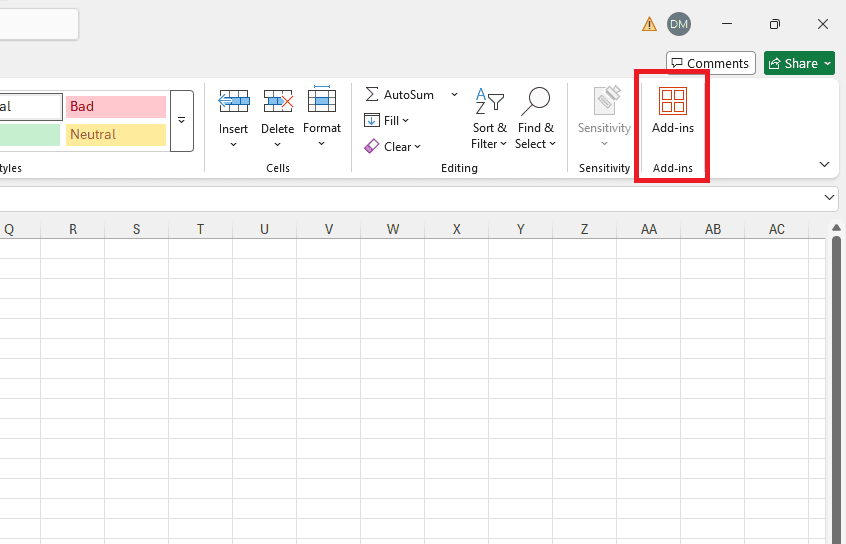846x544 pixels.
Task: Select column S header
Action: [137, 229]
